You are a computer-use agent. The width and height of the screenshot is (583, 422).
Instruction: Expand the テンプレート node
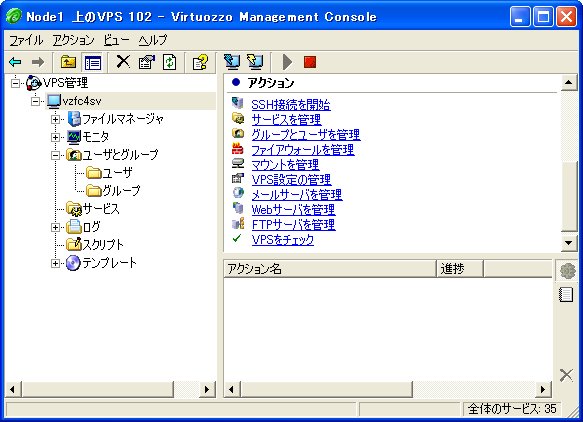pyautogui.click(x=55, y=263)
